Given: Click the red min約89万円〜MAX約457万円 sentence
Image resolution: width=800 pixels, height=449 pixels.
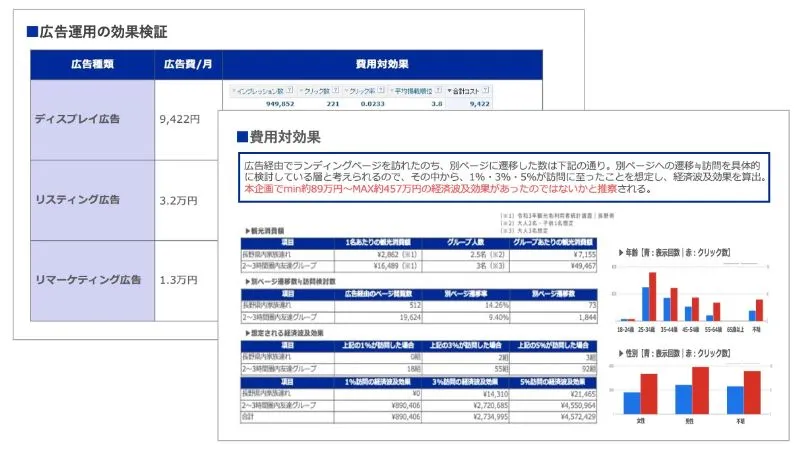Looking at the screenshot, I should pos(431,189).
